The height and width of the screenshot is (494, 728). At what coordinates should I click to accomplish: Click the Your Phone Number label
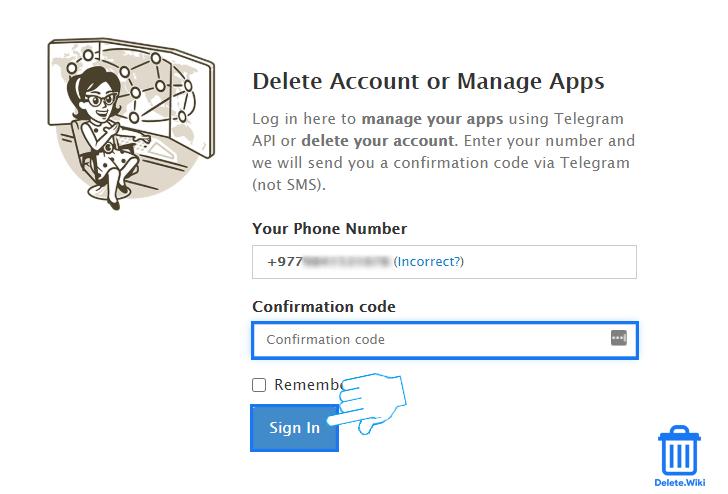(x=329, y=229)
